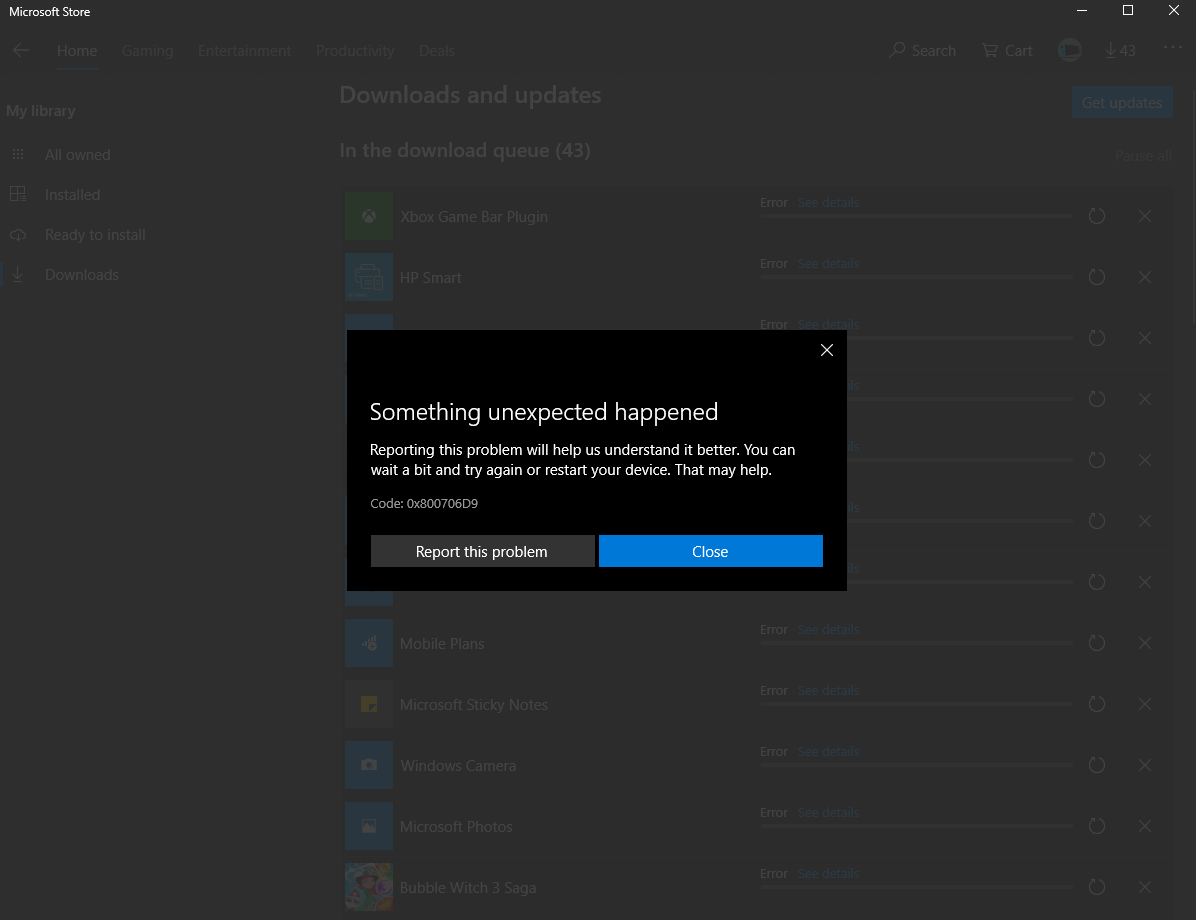Minimize the Microsoft Store window
The image size is (1196, 920).
point(1082,10)
